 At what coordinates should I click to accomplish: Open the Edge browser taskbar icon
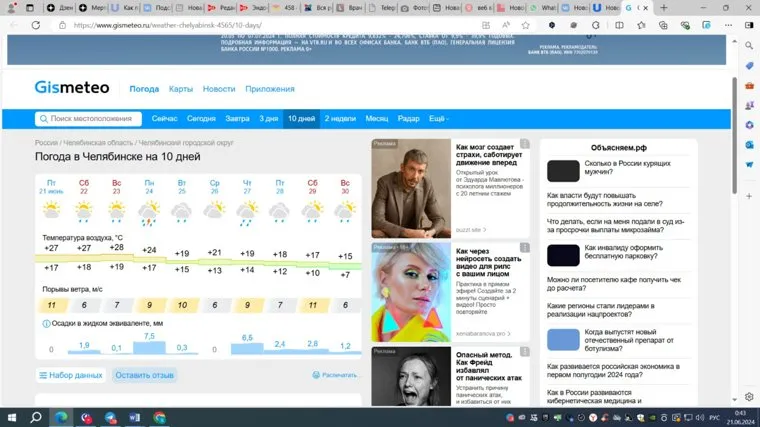pos(61,417)
